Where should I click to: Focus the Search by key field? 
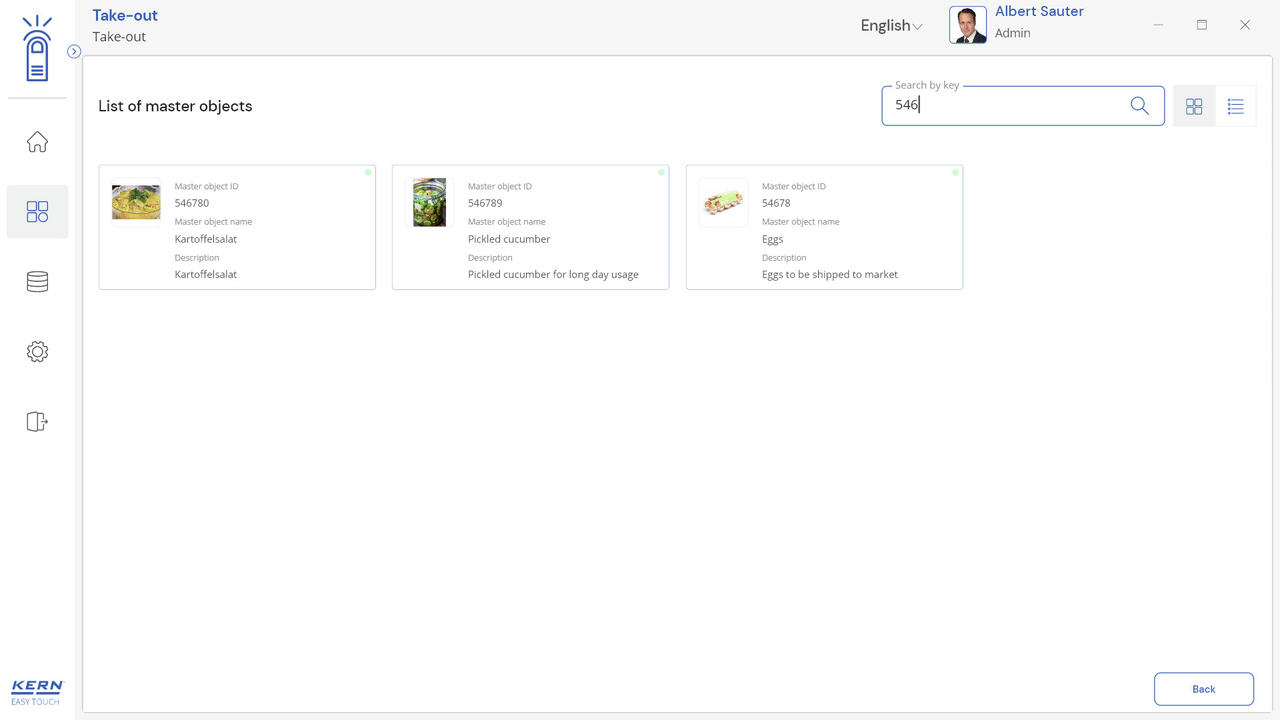pyautogui.click(x=1005, y=106)
